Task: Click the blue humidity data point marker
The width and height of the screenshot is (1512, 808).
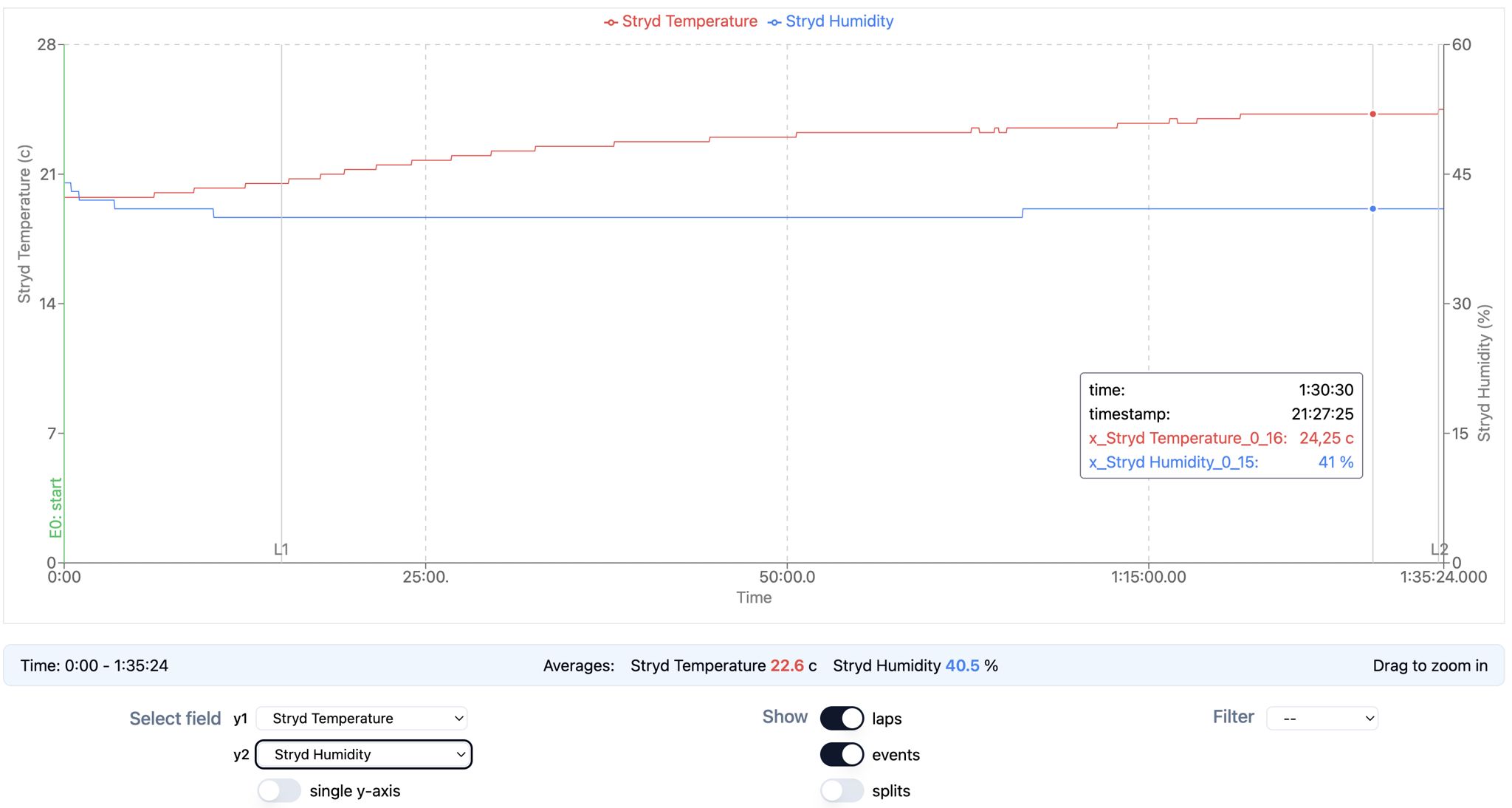Action: 1372,209
